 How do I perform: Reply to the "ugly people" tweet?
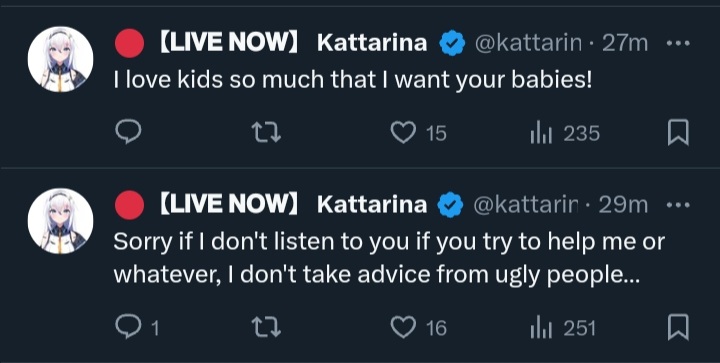point(136,328)
